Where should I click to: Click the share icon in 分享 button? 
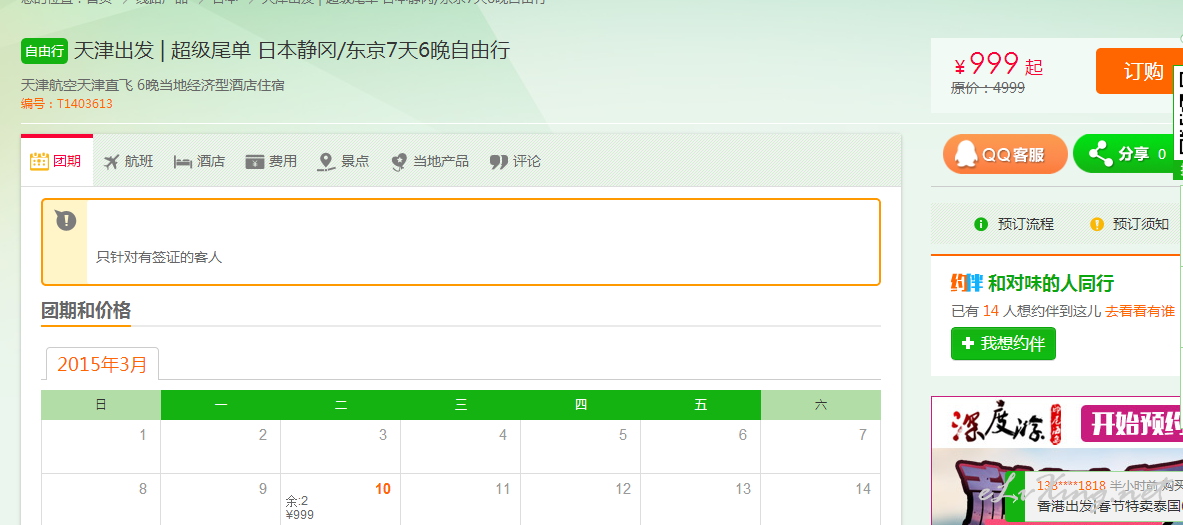1100,154
